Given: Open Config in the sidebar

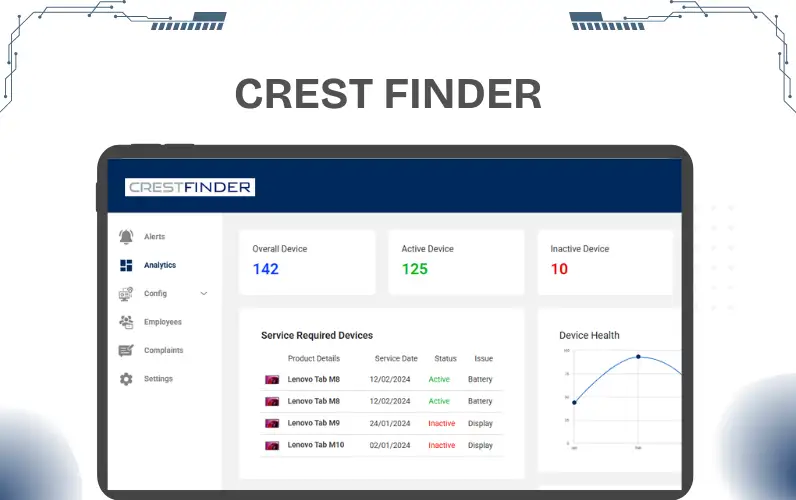Looking at the screenshot, I should (155, 293).
